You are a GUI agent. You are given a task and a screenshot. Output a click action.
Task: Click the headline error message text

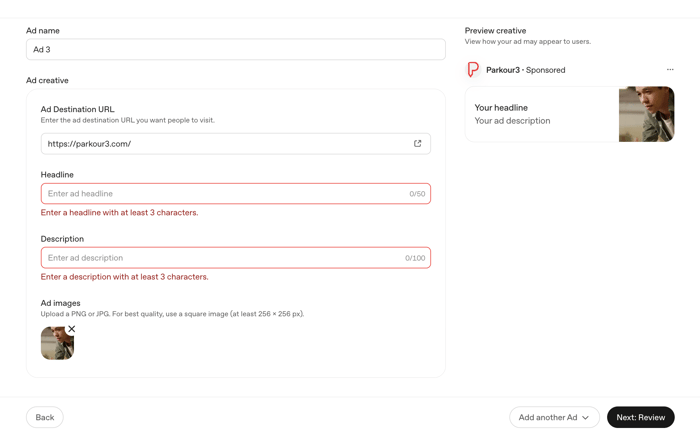119,213
